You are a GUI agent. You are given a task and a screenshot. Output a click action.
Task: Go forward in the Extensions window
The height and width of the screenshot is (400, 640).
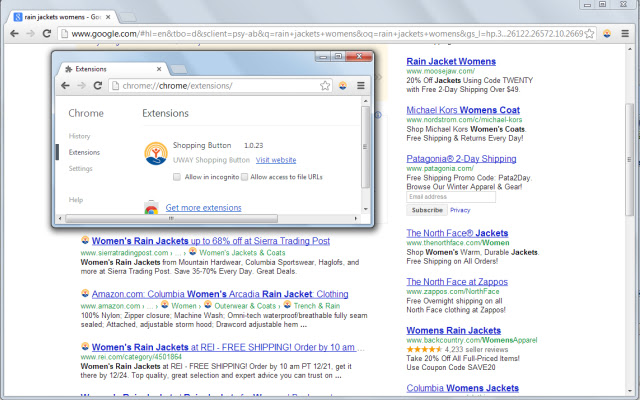click(81, 85)
